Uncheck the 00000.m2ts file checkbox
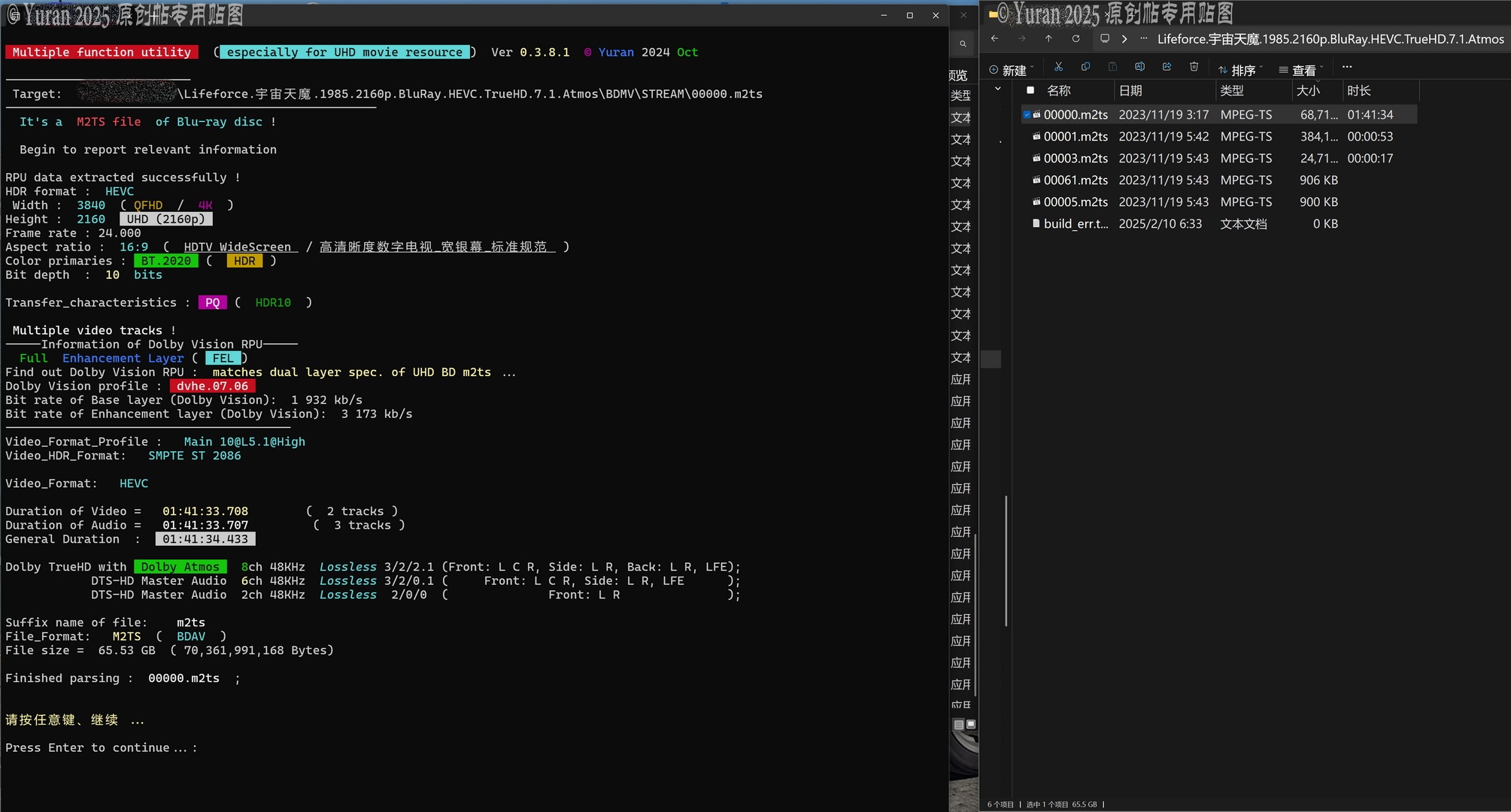The height and width of the screenshot is (812, 1511). [1027, 114]
